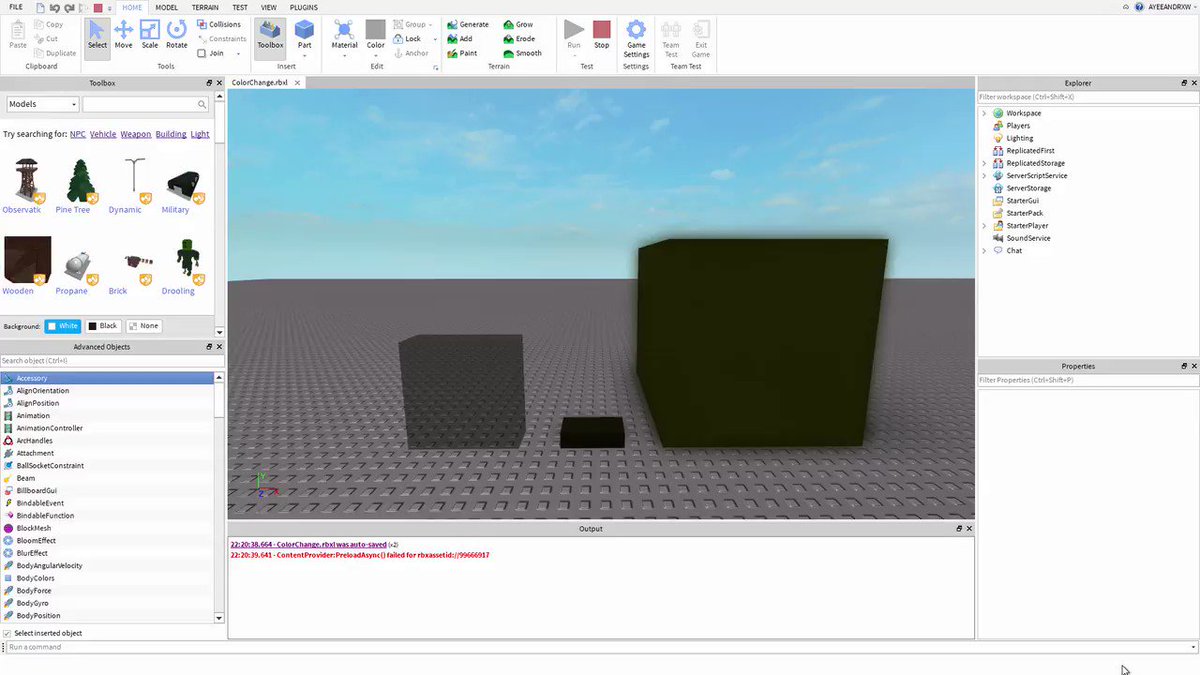
Task: Open command bar history dropdown
Action: pyautogui.click(x=1193, y=647)
